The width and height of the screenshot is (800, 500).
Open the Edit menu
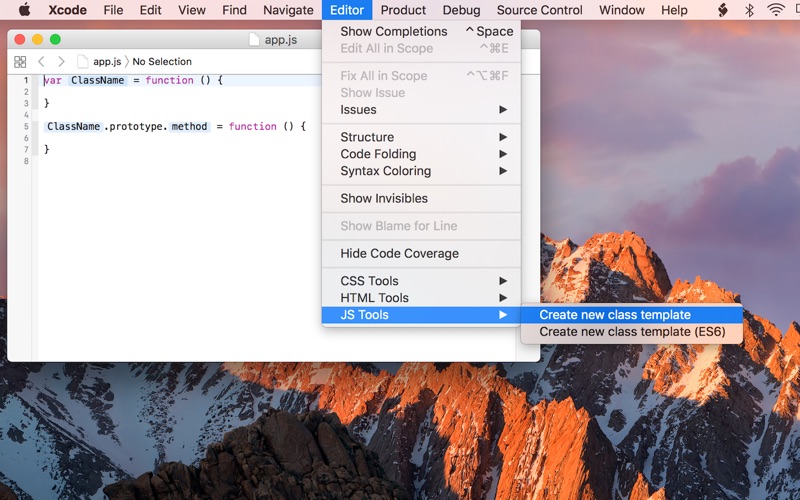tap(151, 10)
